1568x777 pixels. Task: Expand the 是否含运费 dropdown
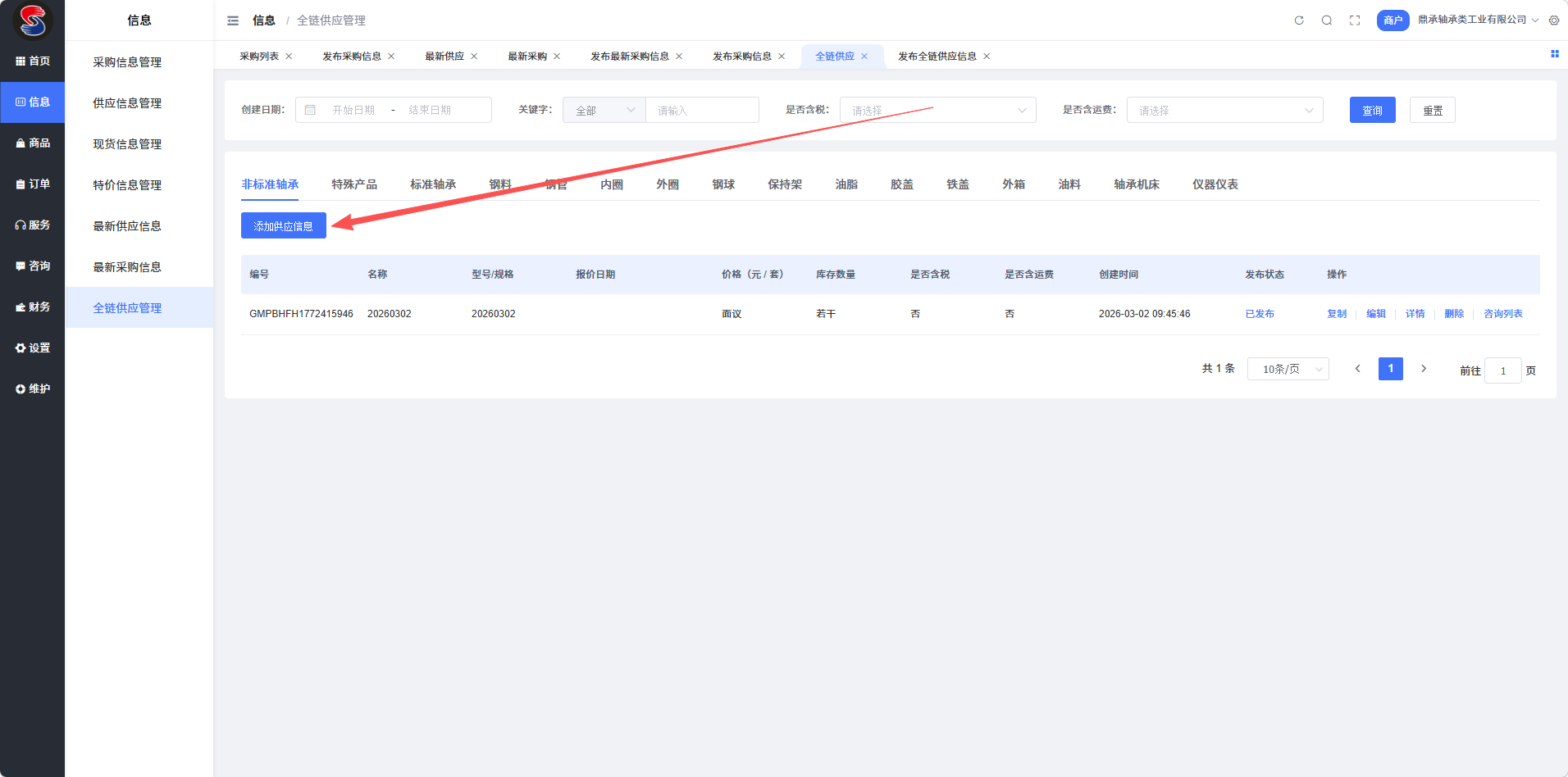[1224, 110]
